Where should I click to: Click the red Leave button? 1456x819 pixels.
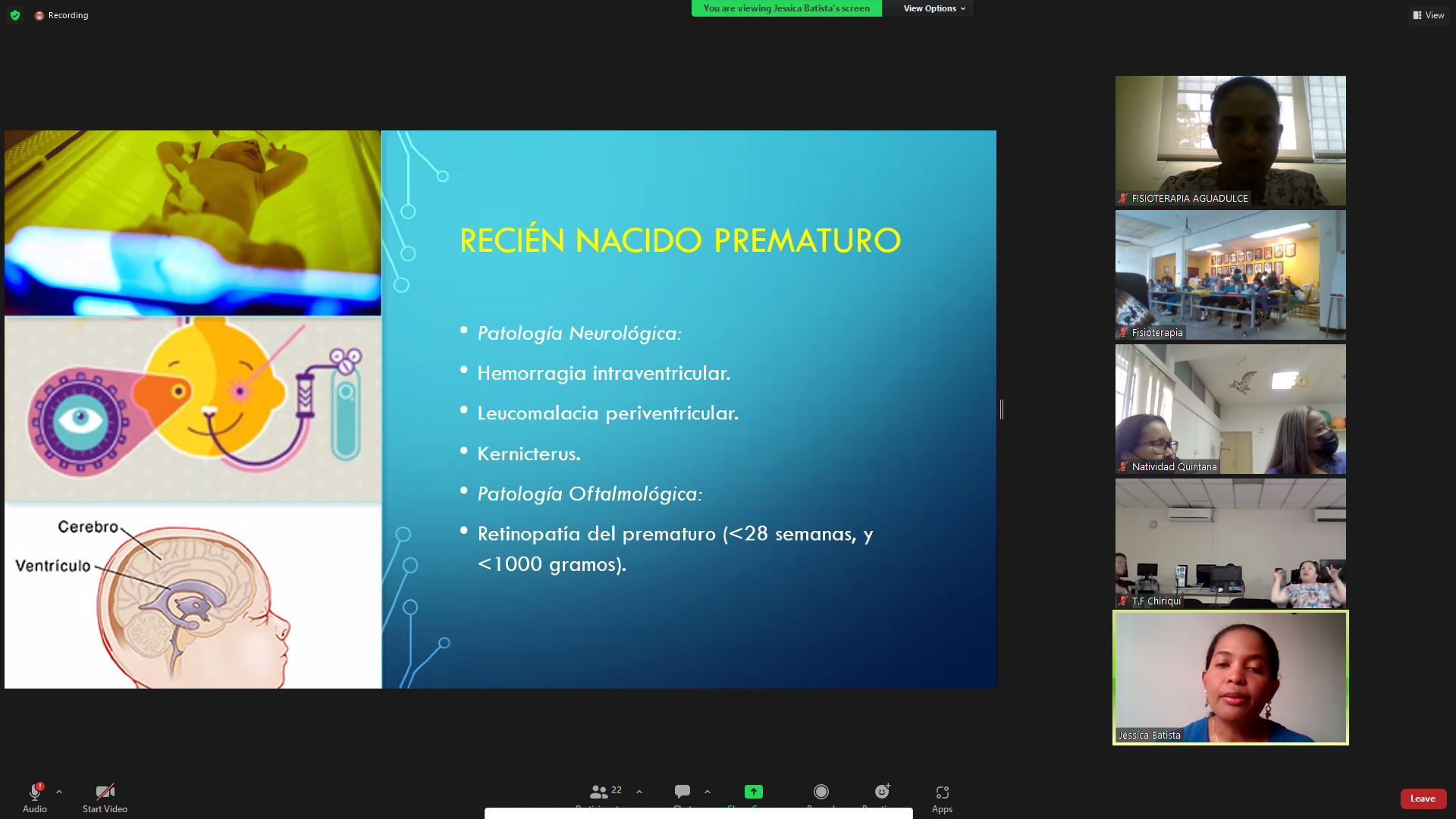[x=1423, y=799]
